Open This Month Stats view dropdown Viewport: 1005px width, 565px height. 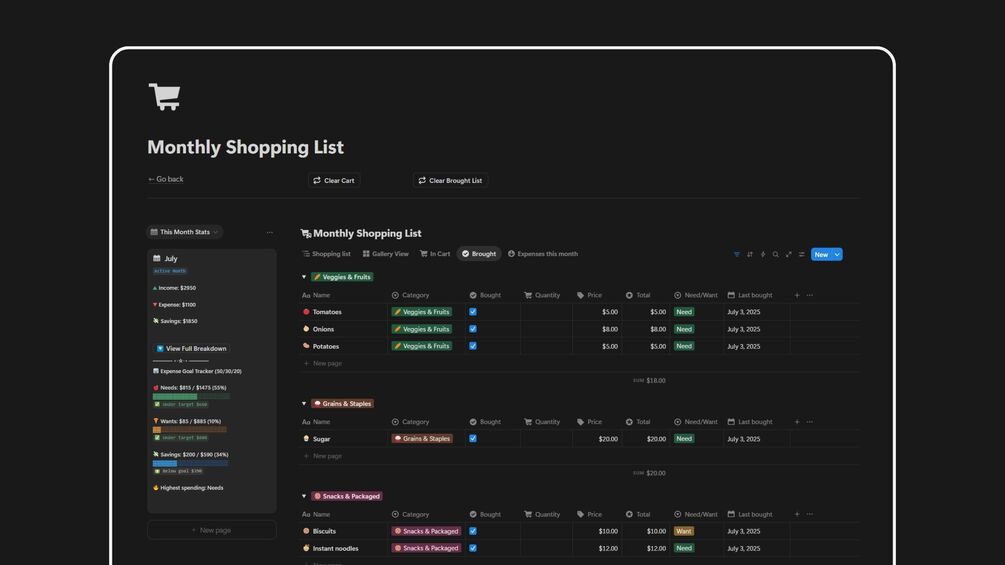[x=185, y=232]
